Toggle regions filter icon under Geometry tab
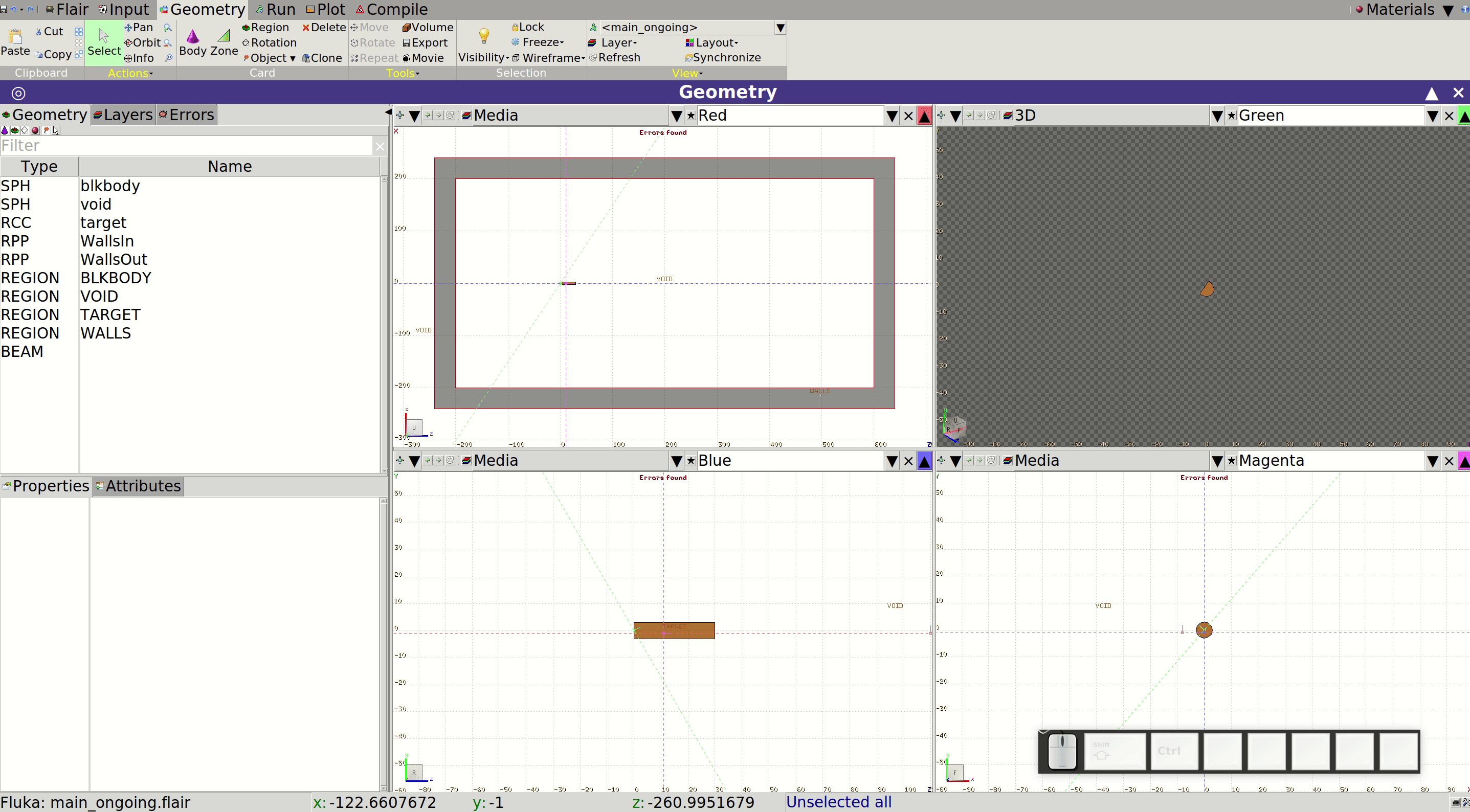This screenshot has height=812, width=1470. click(15, 131)
